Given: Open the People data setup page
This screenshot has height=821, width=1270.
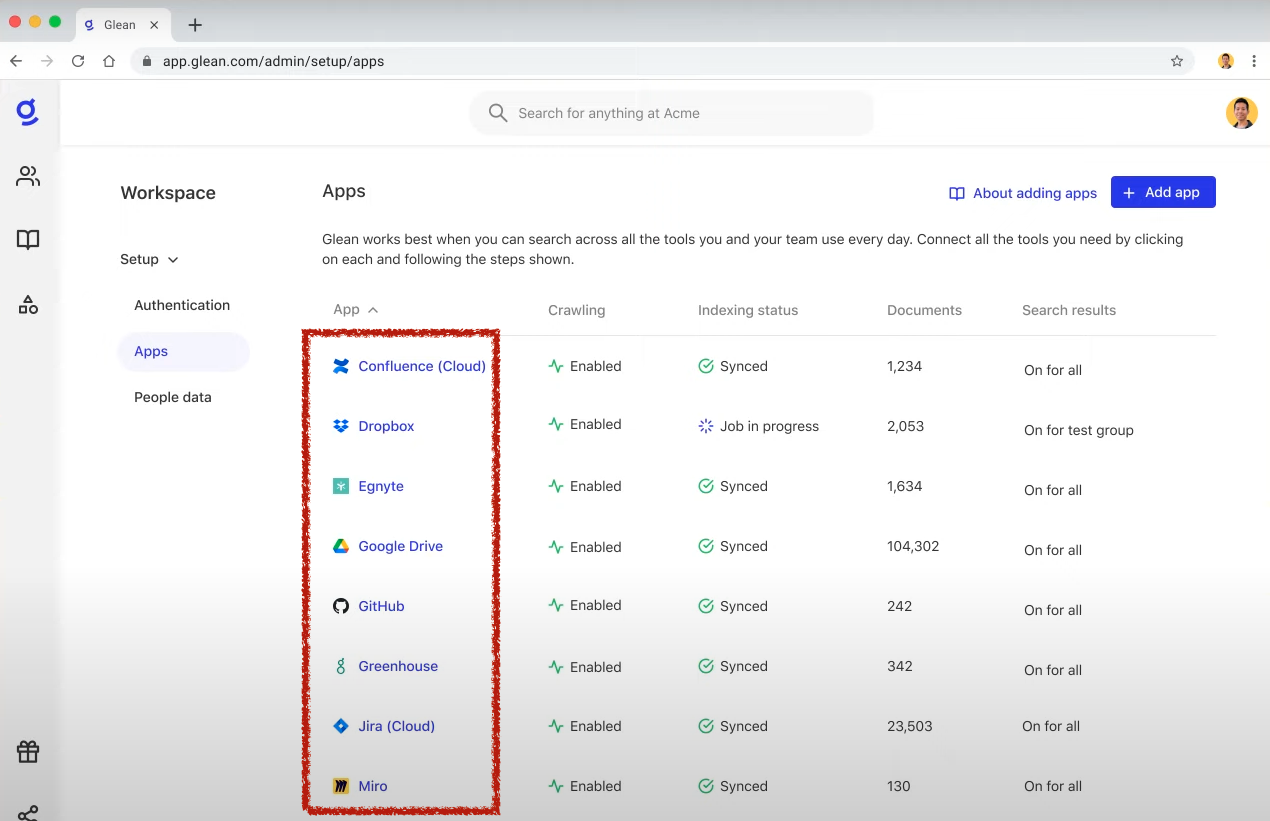Looking at the screenshot, I should click(x=173, y=397).
